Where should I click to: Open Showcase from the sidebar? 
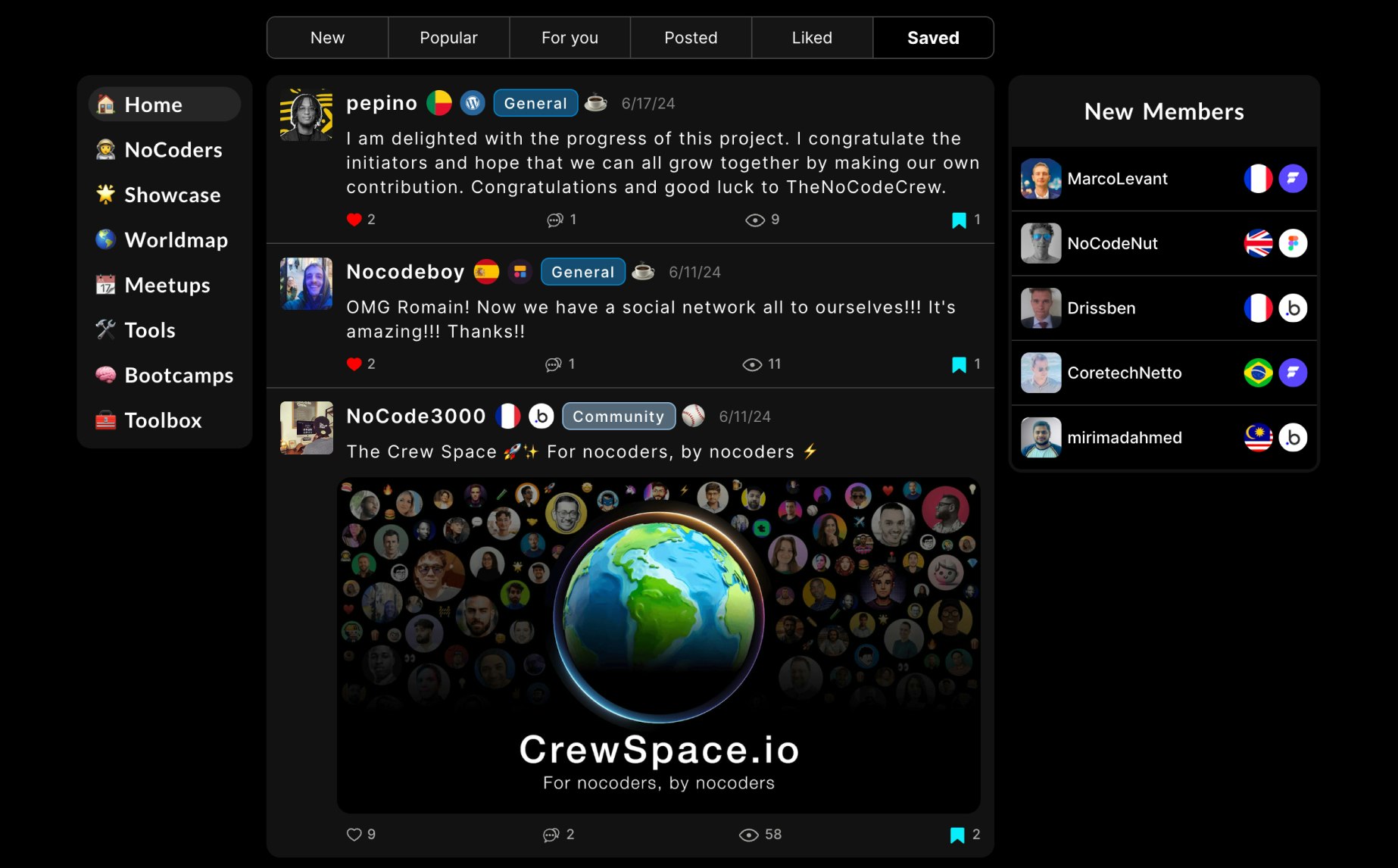click(x=164, y=195)
